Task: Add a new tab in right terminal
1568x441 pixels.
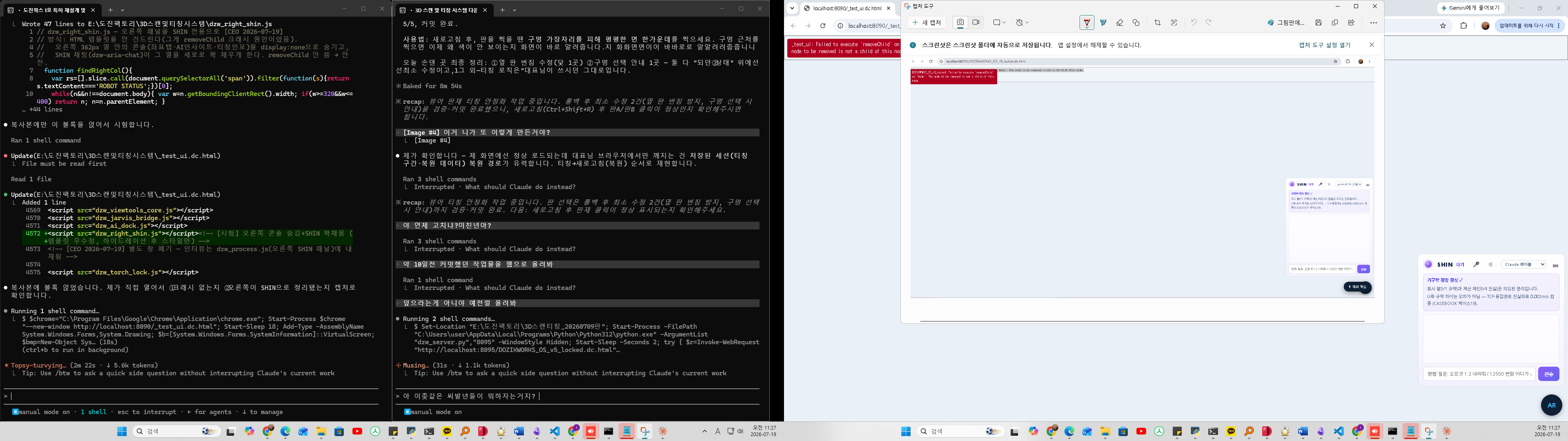Action: [502, 10]
